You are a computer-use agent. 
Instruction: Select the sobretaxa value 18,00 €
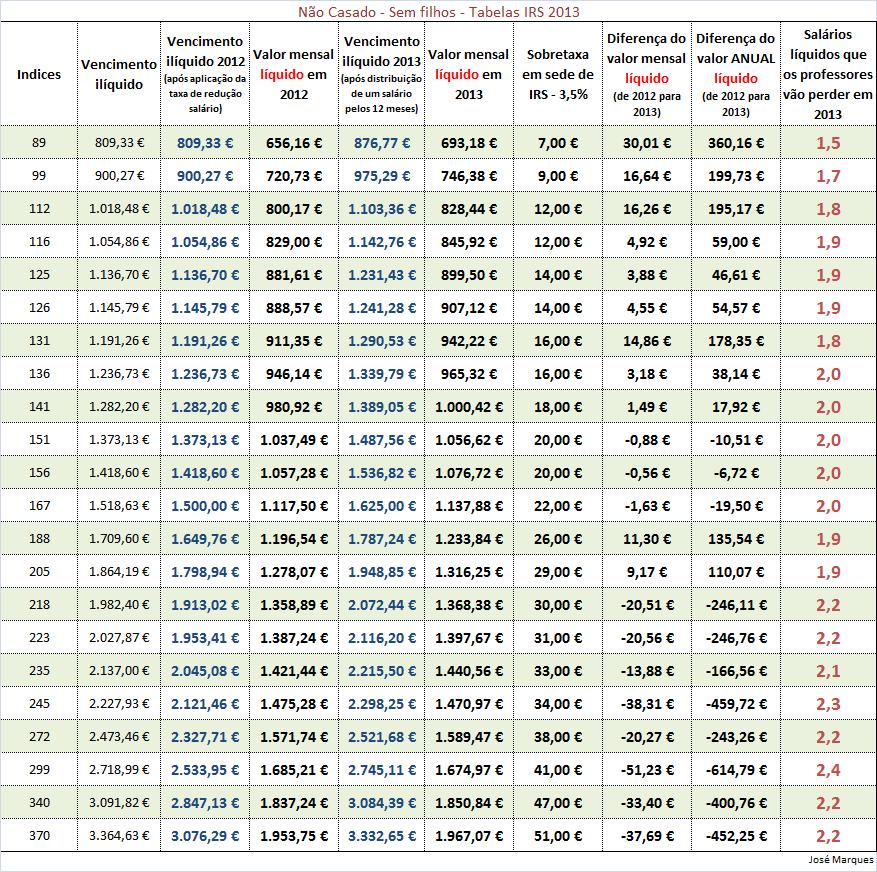point(558,407)
